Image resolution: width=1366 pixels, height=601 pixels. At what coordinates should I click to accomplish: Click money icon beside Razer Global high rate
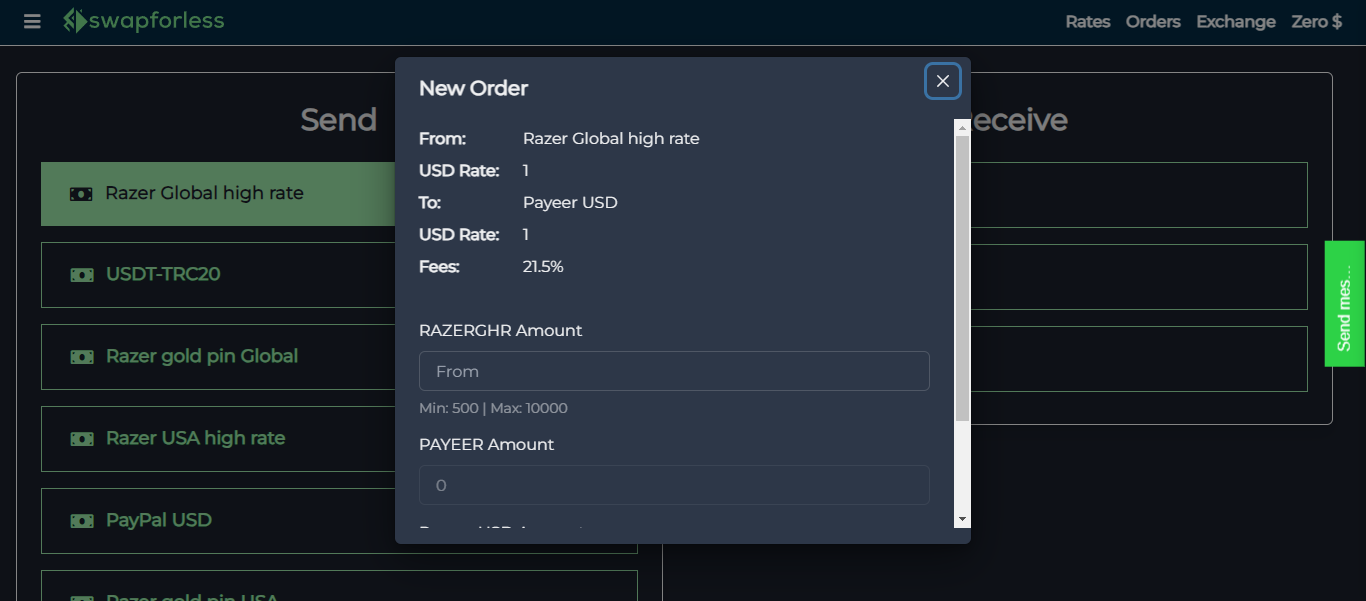(81, 194)
